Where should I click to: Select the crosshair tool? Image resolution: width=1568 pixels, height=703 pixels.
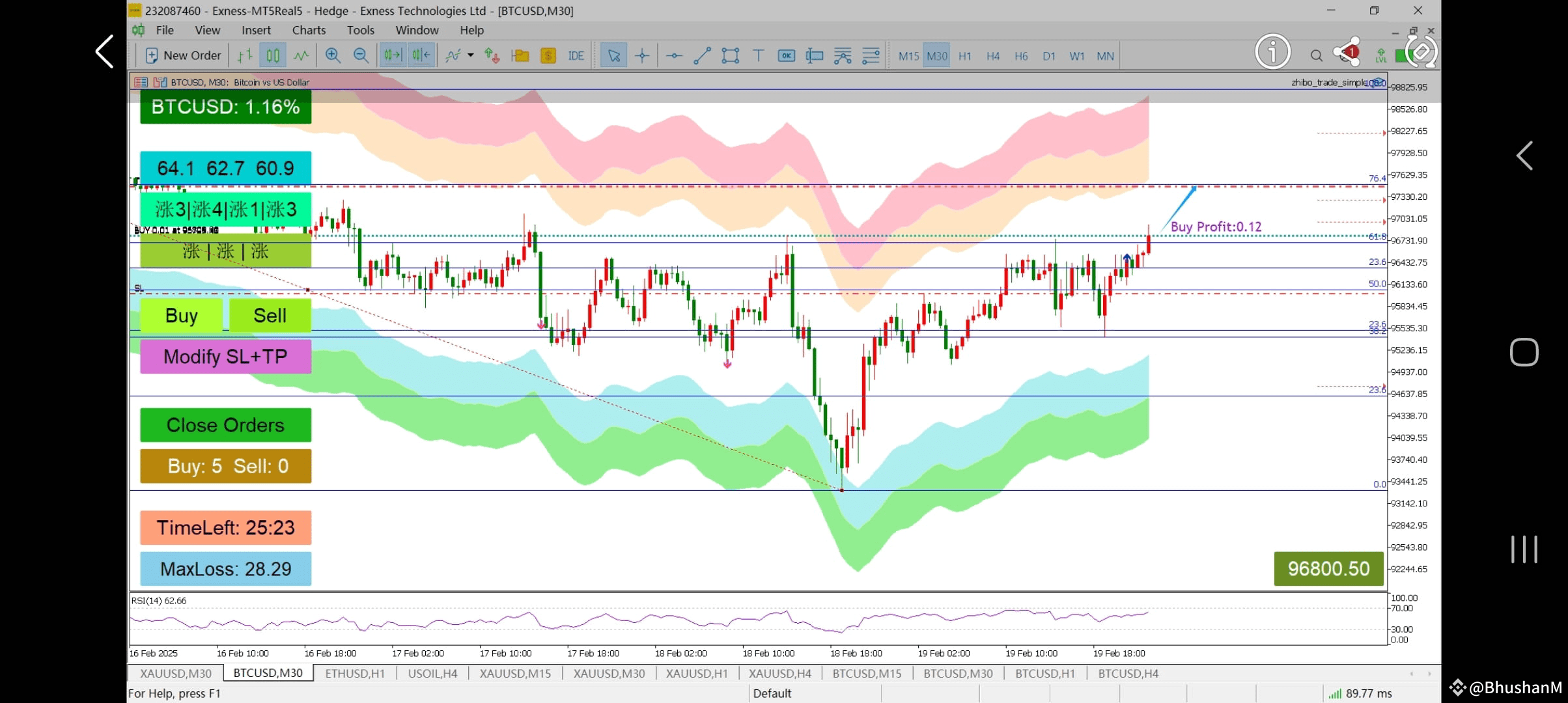point(642,56)
